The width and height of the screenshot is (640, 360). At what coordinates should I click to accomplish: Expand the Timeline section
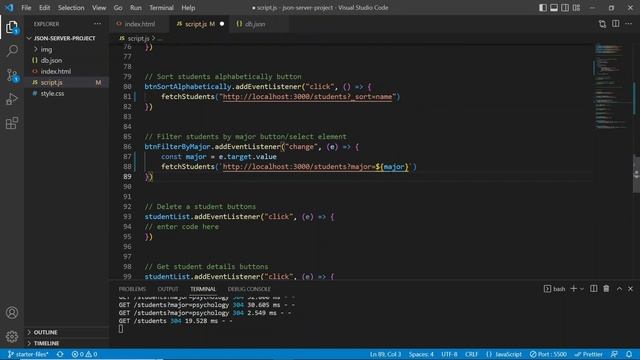coord(46,343)
